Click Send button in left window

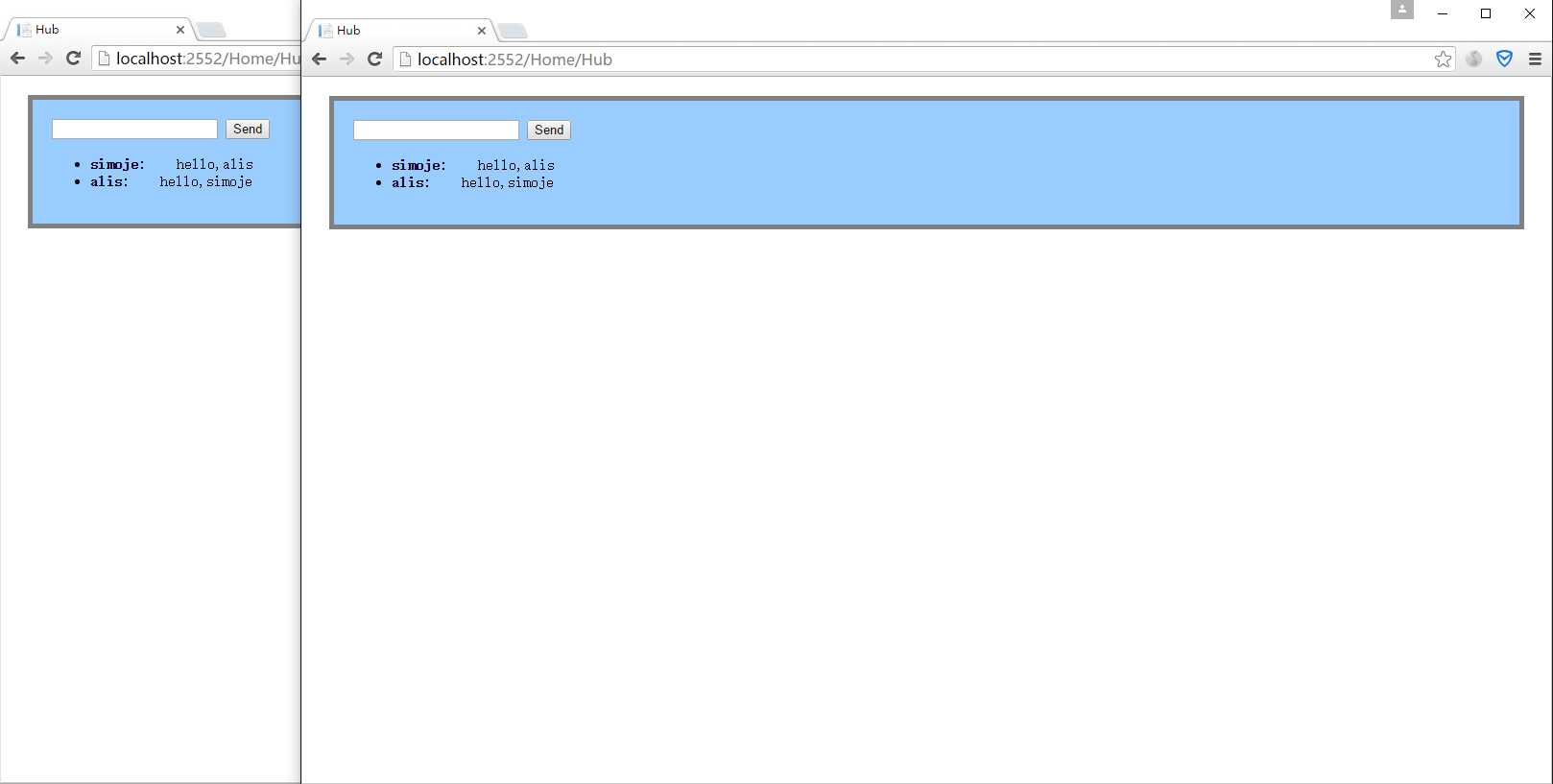(248, 130)
